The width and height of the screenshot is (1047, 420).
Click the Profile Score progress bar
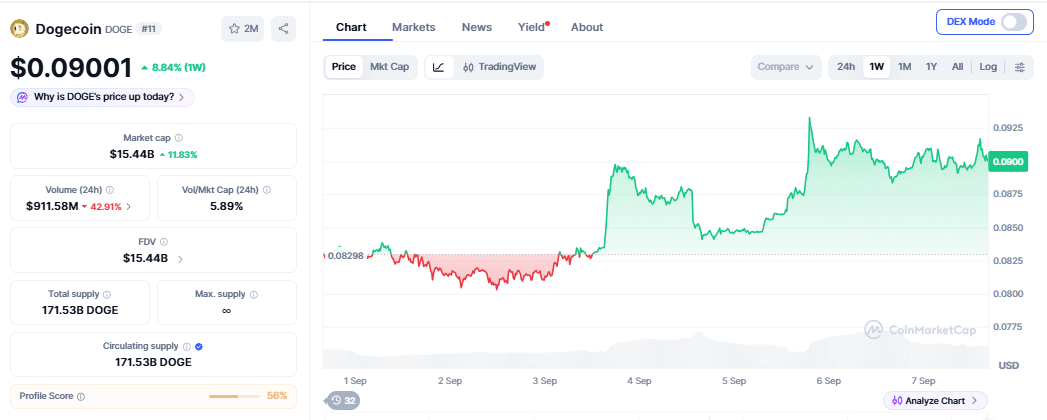[234, 397]
